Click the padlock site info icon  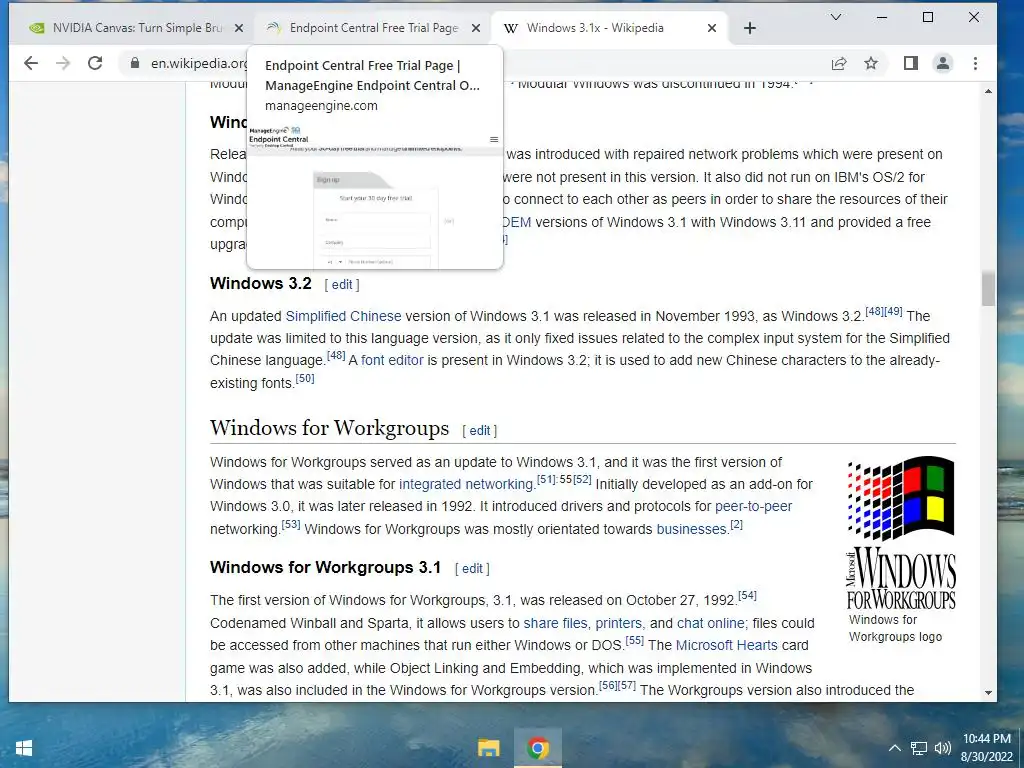(x=135, y=63)
